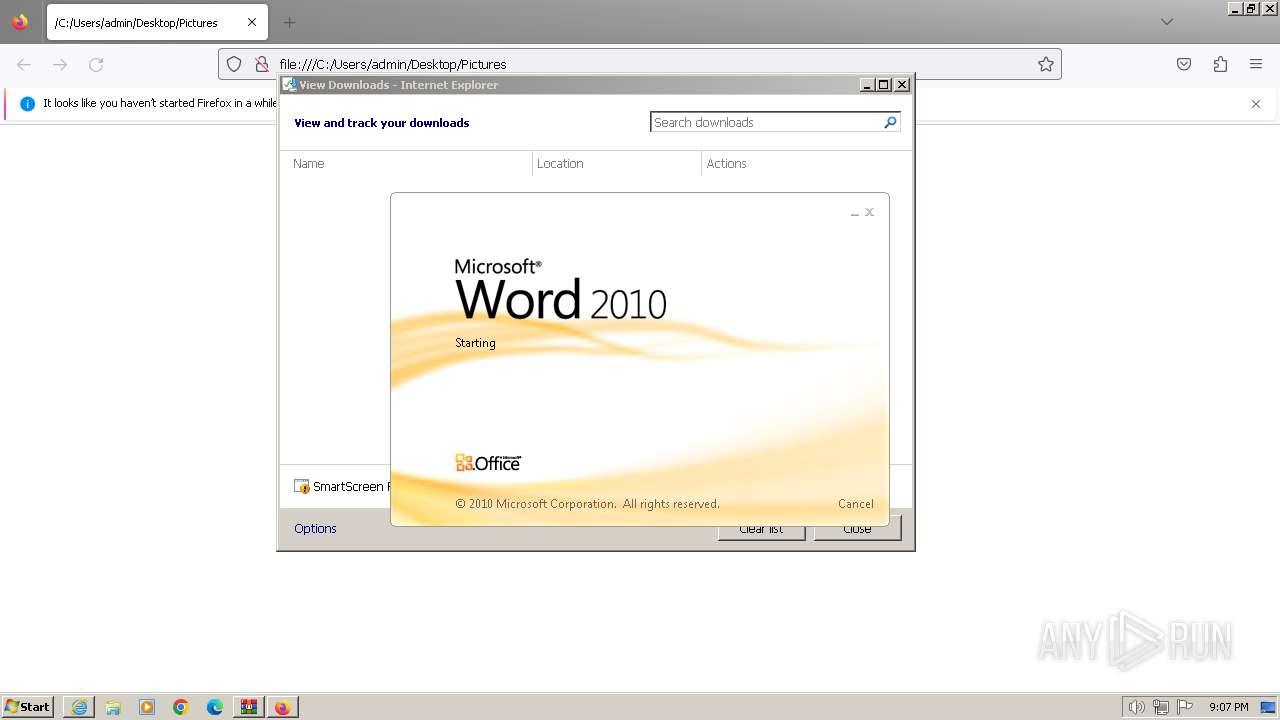Click the 9:07 PM clock
1280x720 pixels.
click(1229, 707)
